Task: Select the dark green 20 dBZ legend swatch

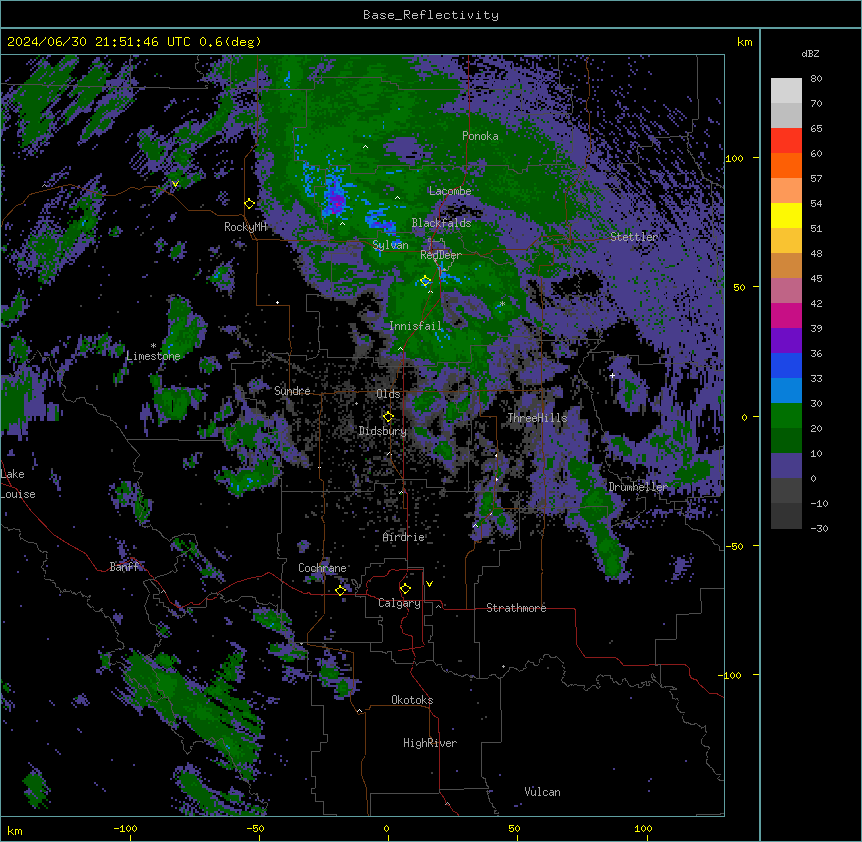Action: [786, 441]
